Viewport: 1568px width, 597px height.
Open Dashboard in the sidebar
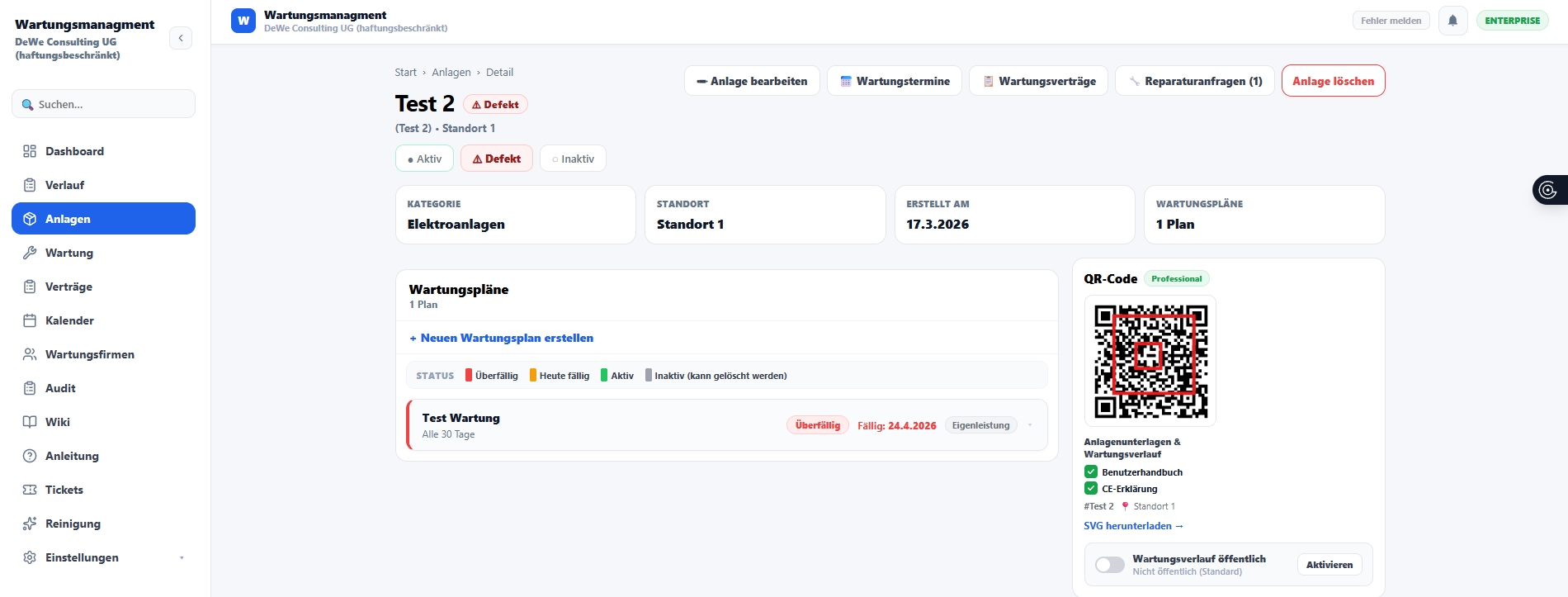103,151
